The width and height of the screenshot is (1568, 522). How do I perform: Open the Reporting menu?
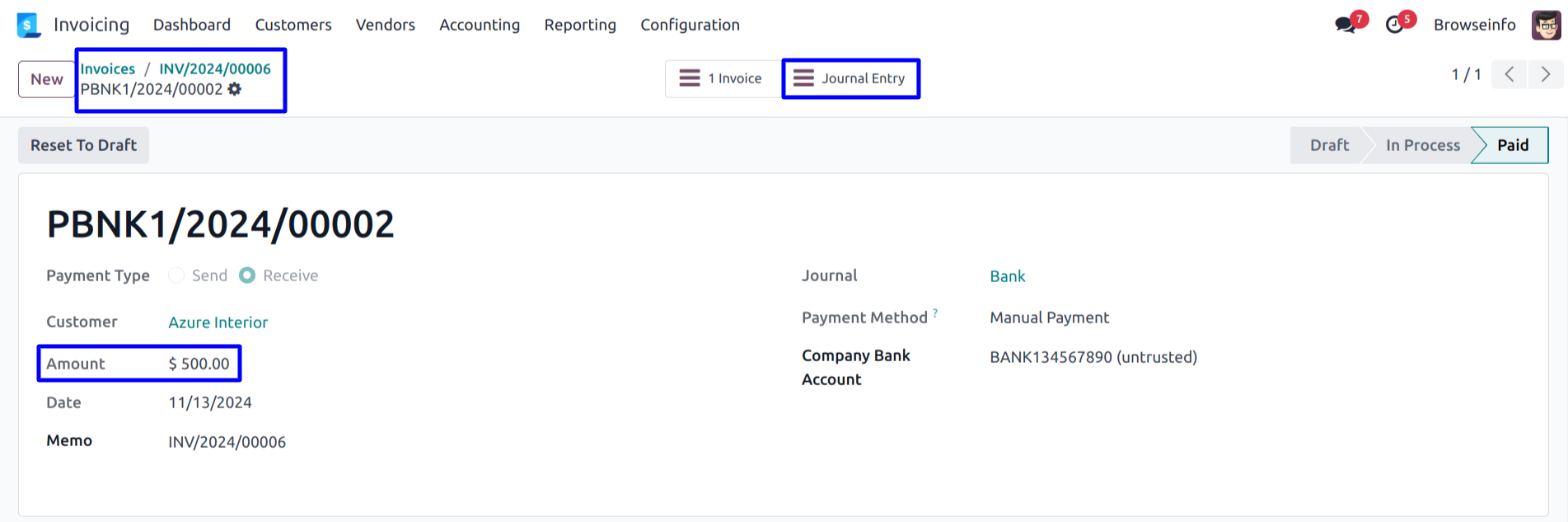coord(580,25)
